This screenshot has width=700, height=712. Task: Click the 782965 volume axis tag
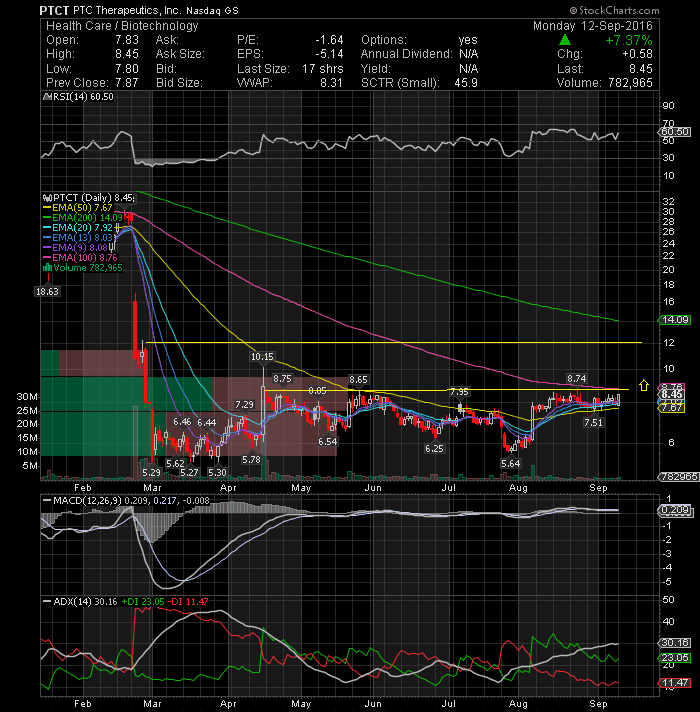pos(680,476)
